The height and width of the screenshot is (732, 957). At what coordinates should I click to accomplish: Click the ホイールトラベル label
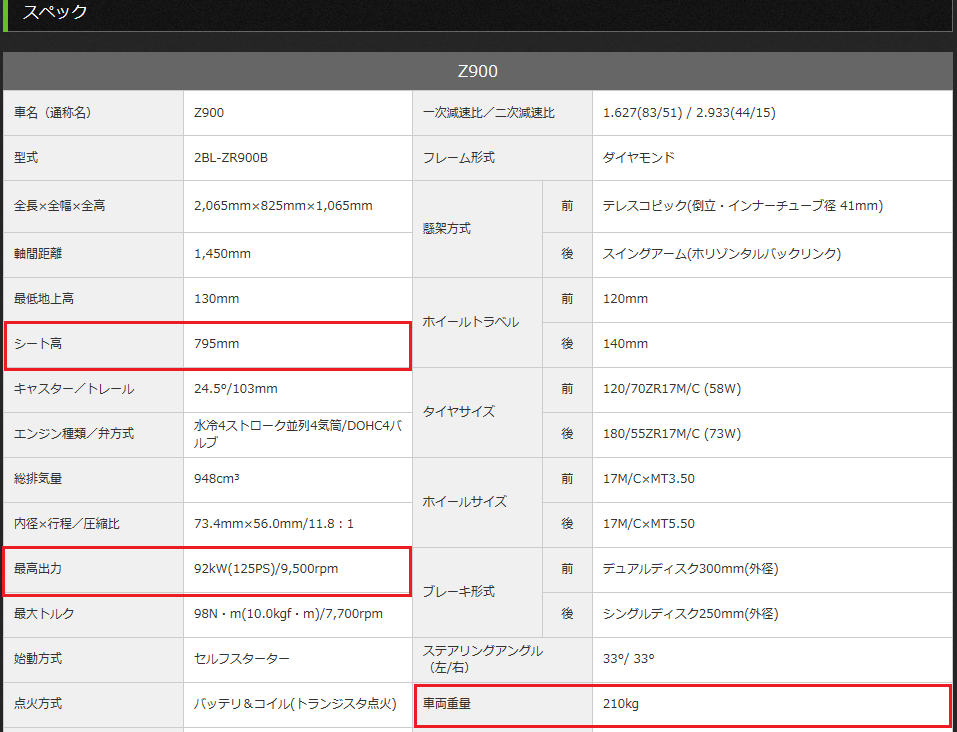[471, 322]
